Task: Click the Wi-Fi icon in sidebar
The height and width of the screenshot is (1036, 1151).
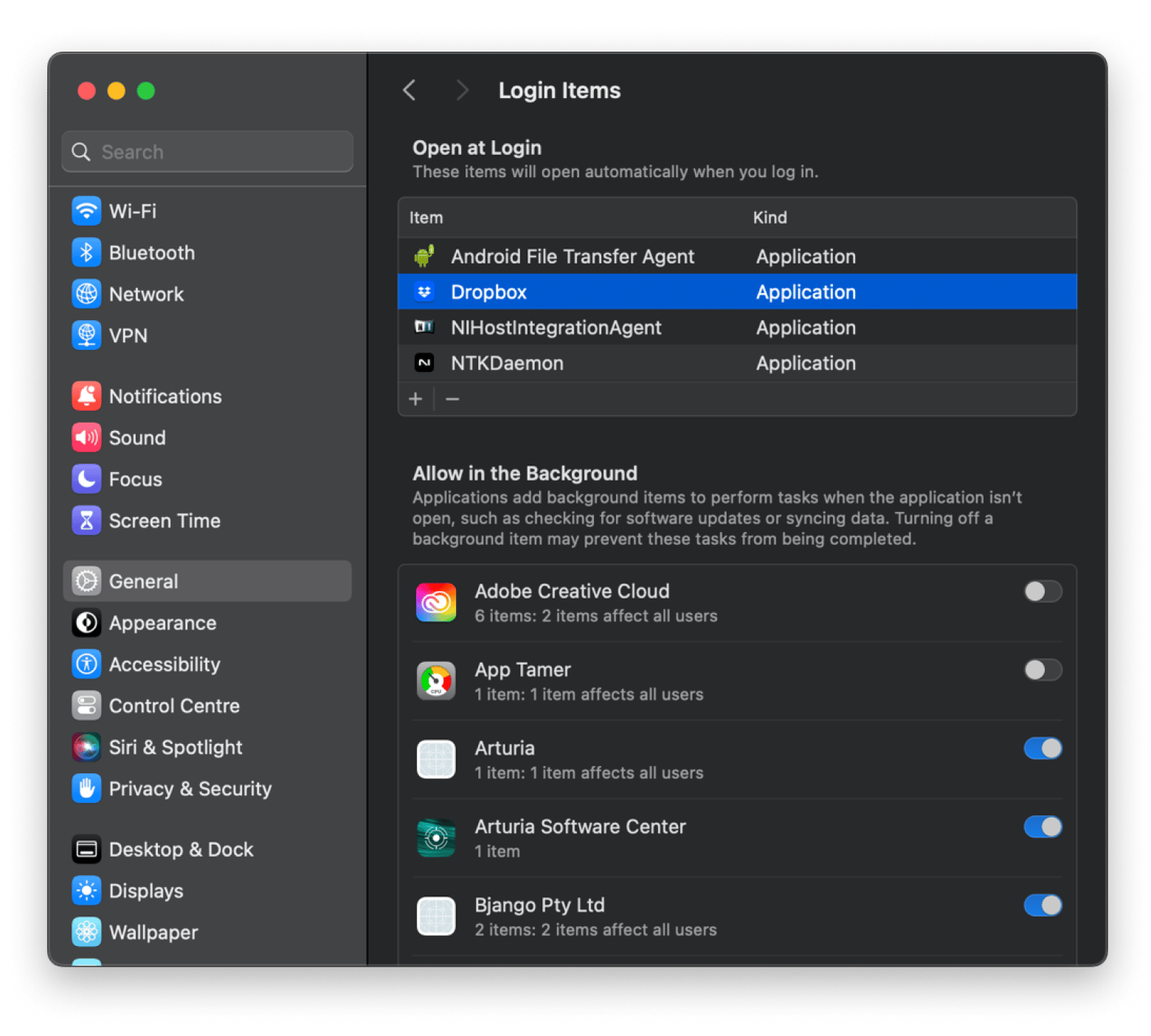Action: click(x=86, y=211)
